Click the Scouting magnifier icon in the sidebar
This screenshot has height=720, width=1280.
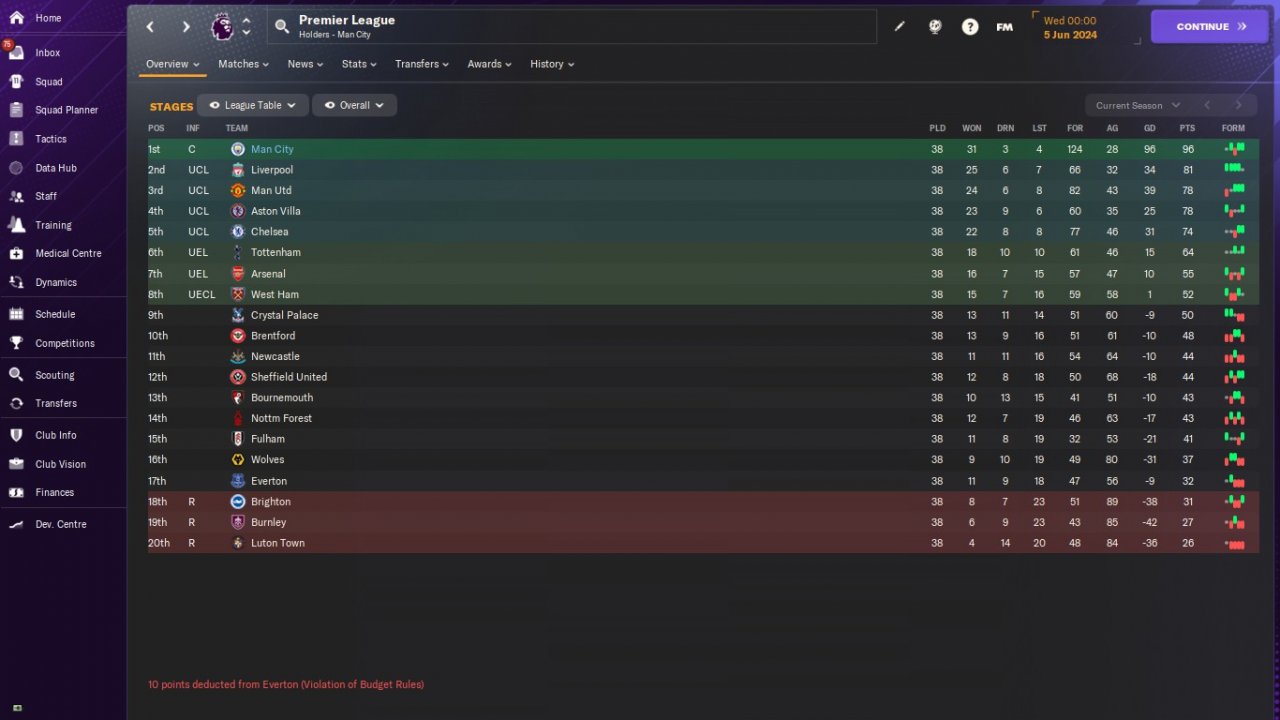click(x=16, y=375)
